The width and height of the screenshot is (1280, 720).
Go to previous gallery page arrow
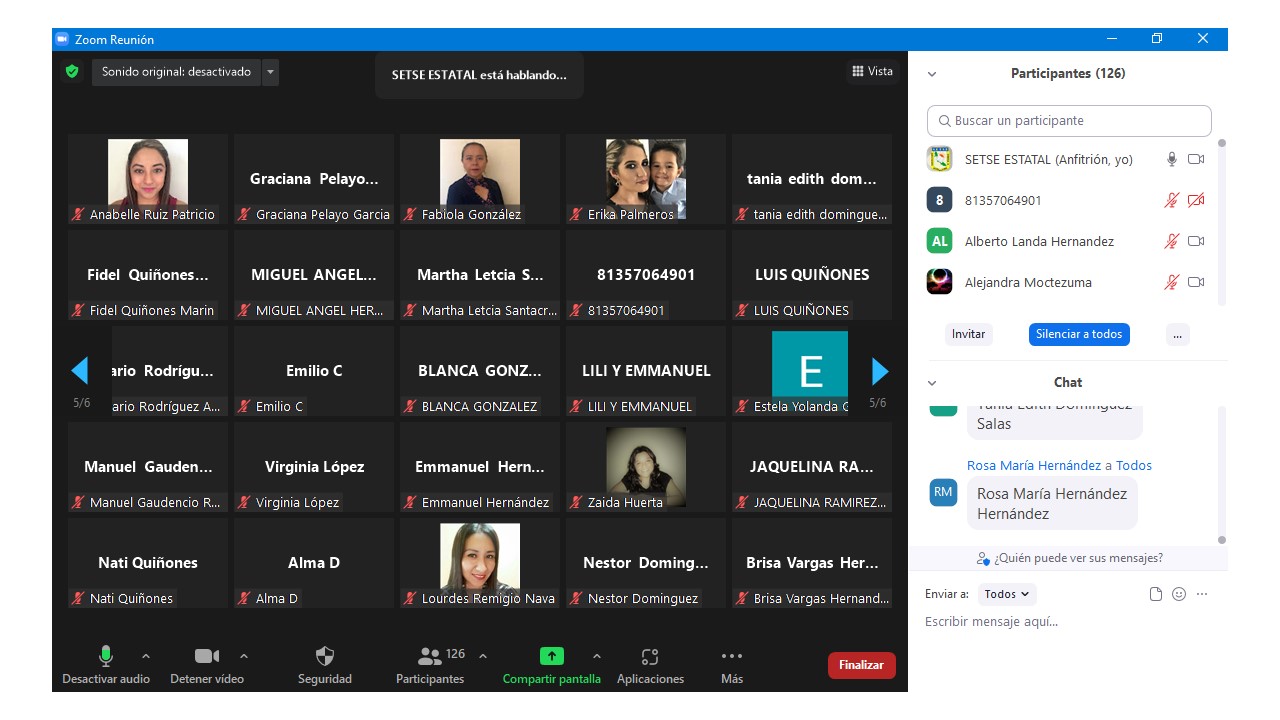click(80, 371)
